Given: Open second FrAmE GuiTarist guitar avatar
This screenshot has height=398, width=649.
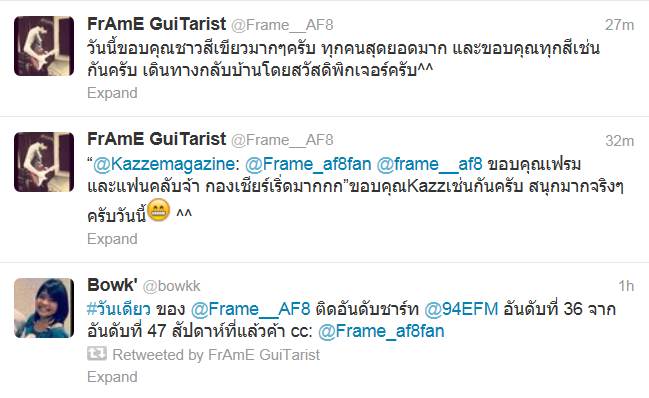Looking at the screenshot, I should 44,162.
